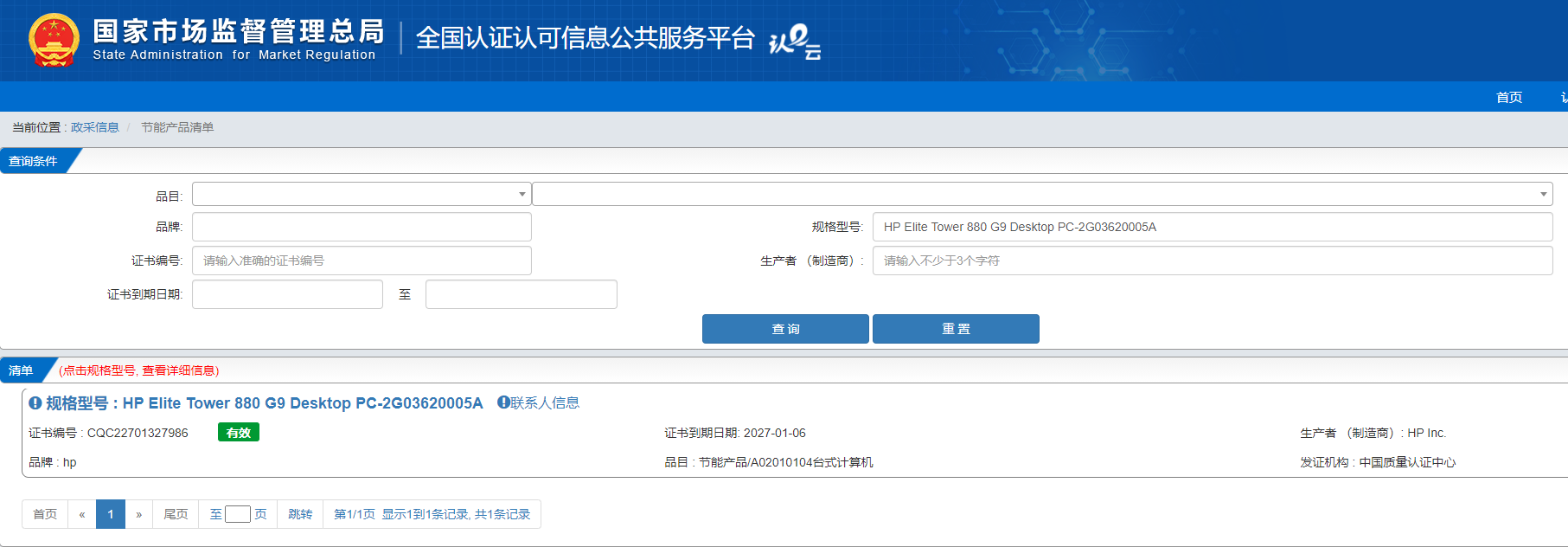Click the 证书到期日期 end date field

pos(522,294)
